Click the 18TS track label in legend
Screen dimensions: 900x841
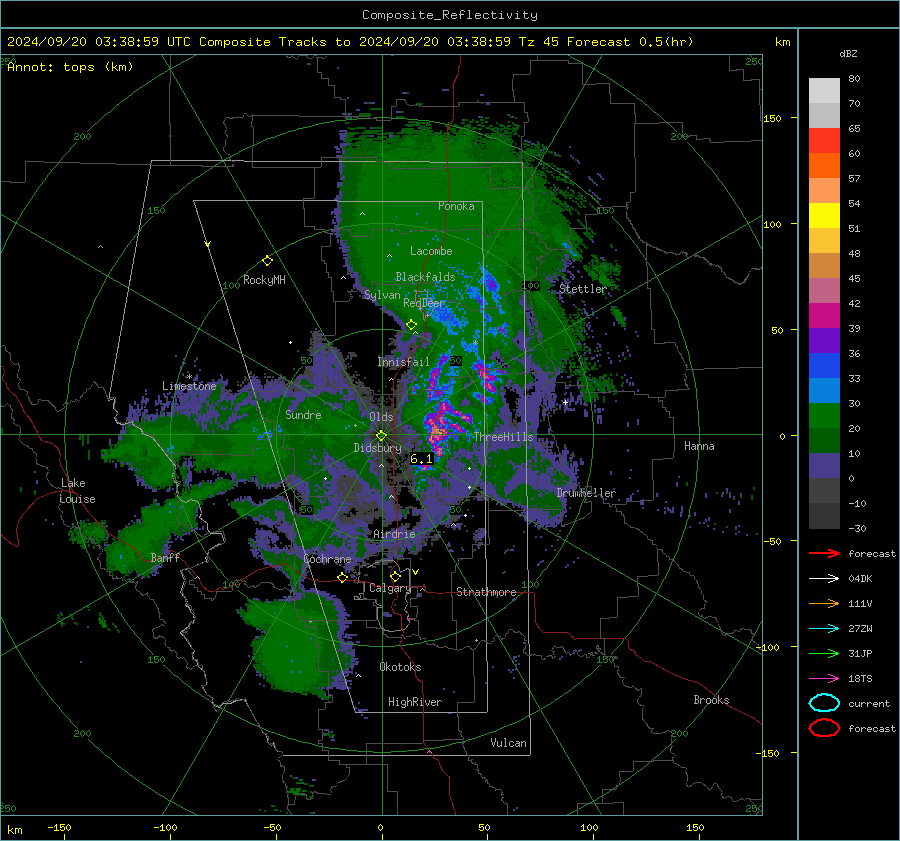tap(860, 679)
